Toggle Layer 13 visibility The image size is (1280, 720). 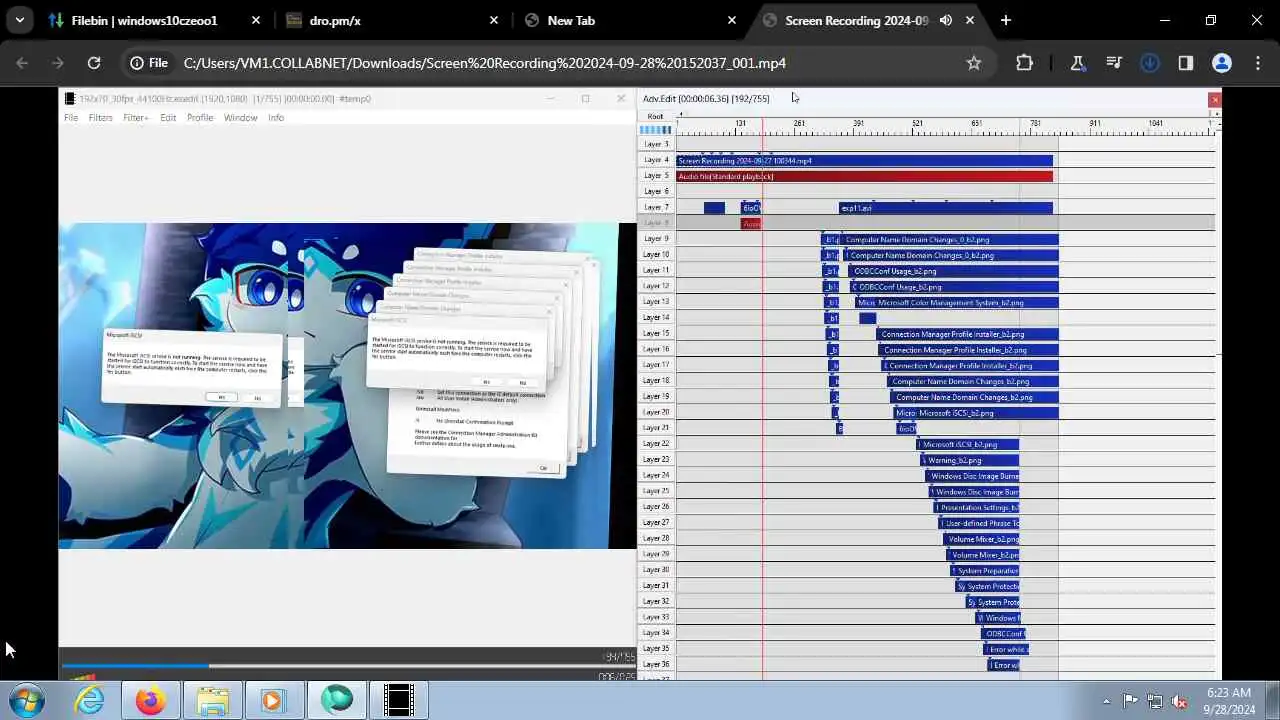[x=656, y=302]
